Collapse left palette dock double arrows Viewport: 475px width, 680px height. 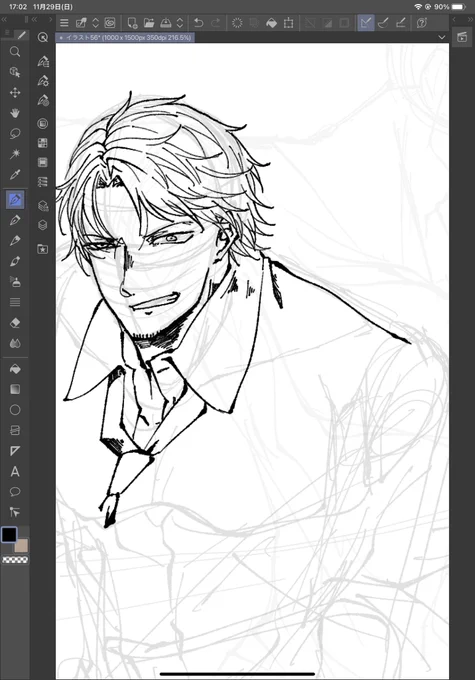4,20
